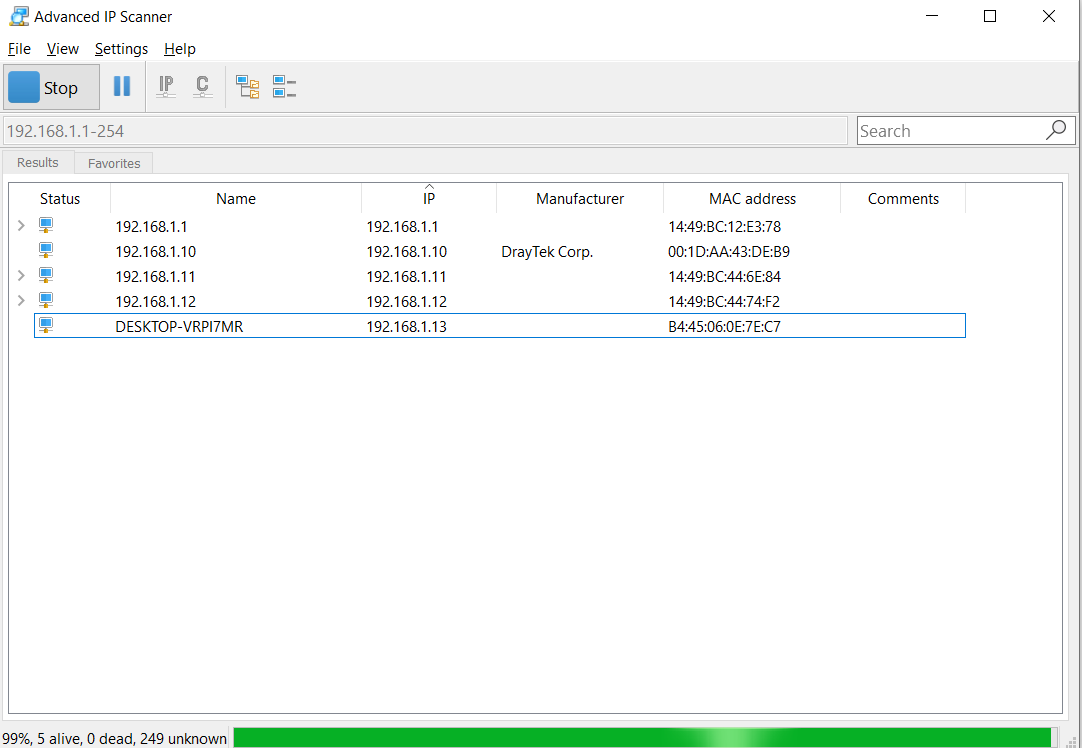Click the 192.168.1.1 IP column cell

point(402,227)
